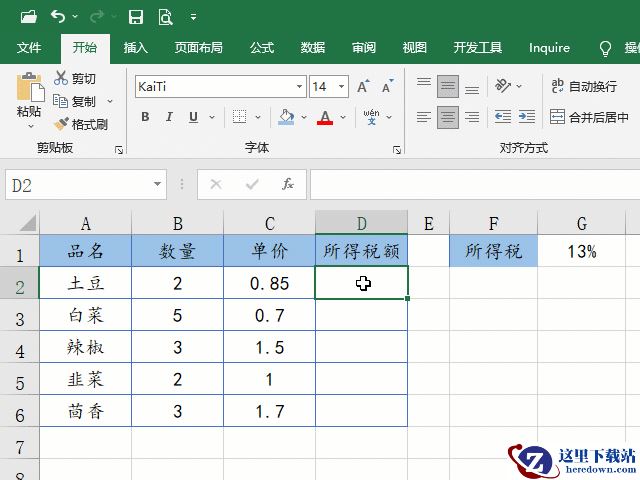Viewport: 640px width, 480px height.
Task: Cancel formula entry with X
Action: (x=216, y=184)
